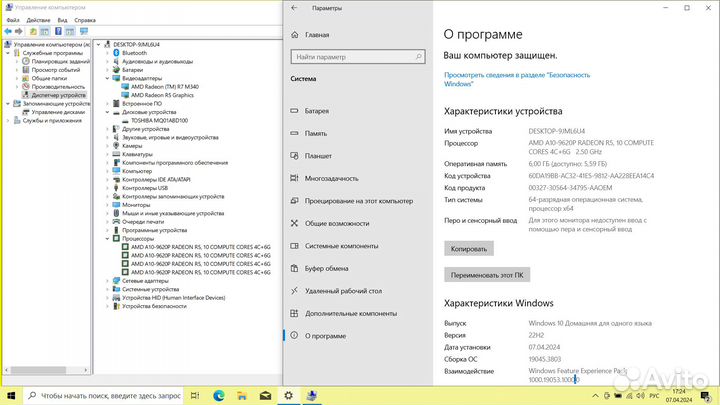720x405 pixels.
Task: Click the Найти параметр search field
Action: click(358, 57)
